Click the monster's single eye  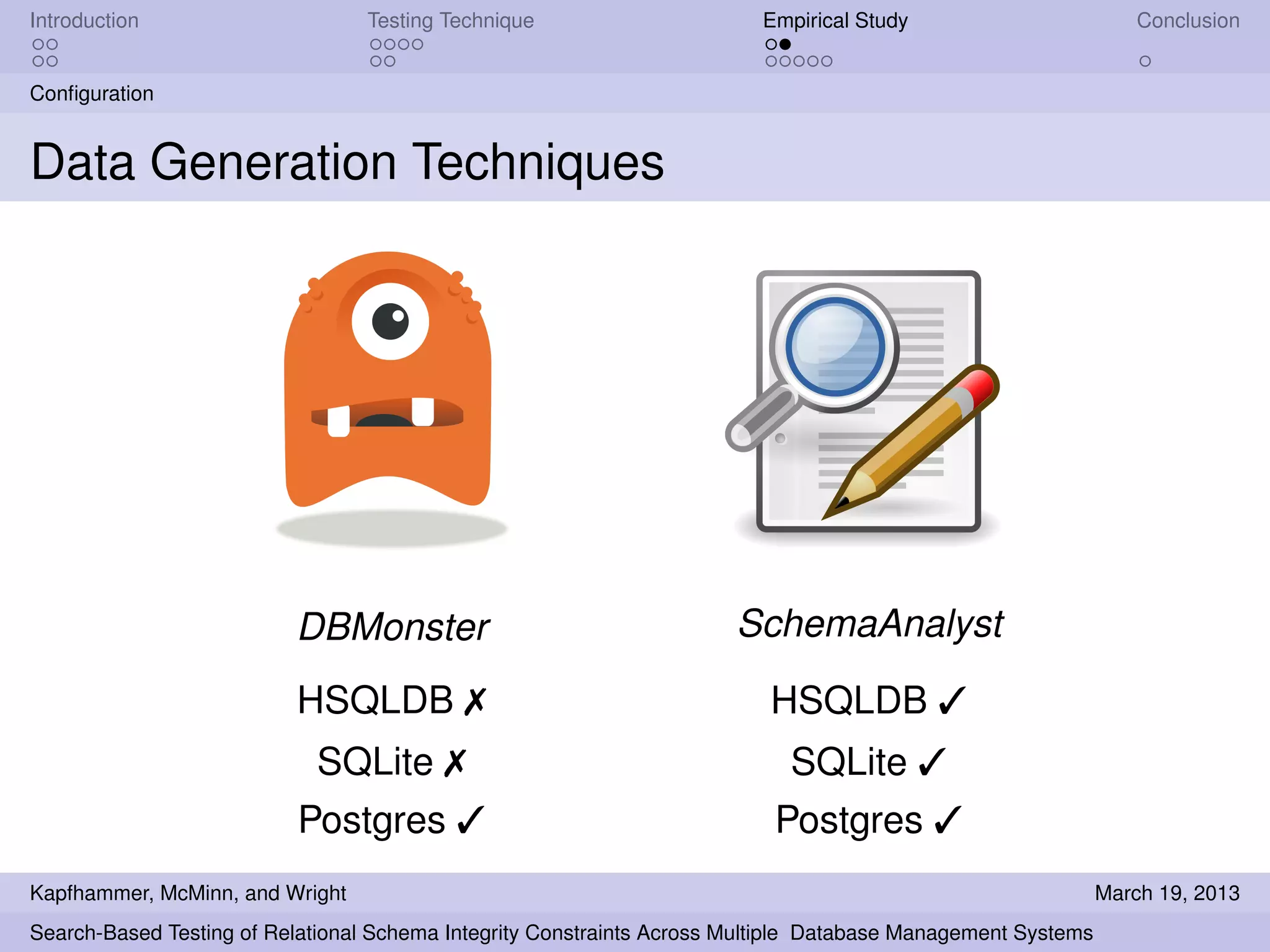coord(390,322)
